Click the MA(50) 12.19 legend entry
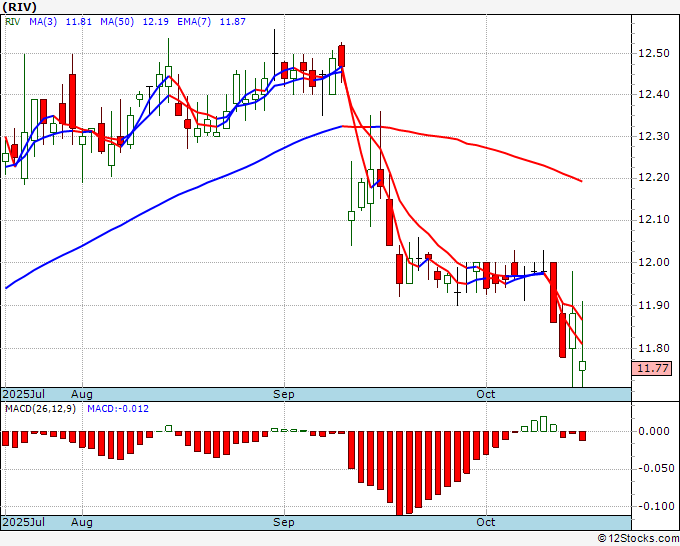 tap(134, 21)
